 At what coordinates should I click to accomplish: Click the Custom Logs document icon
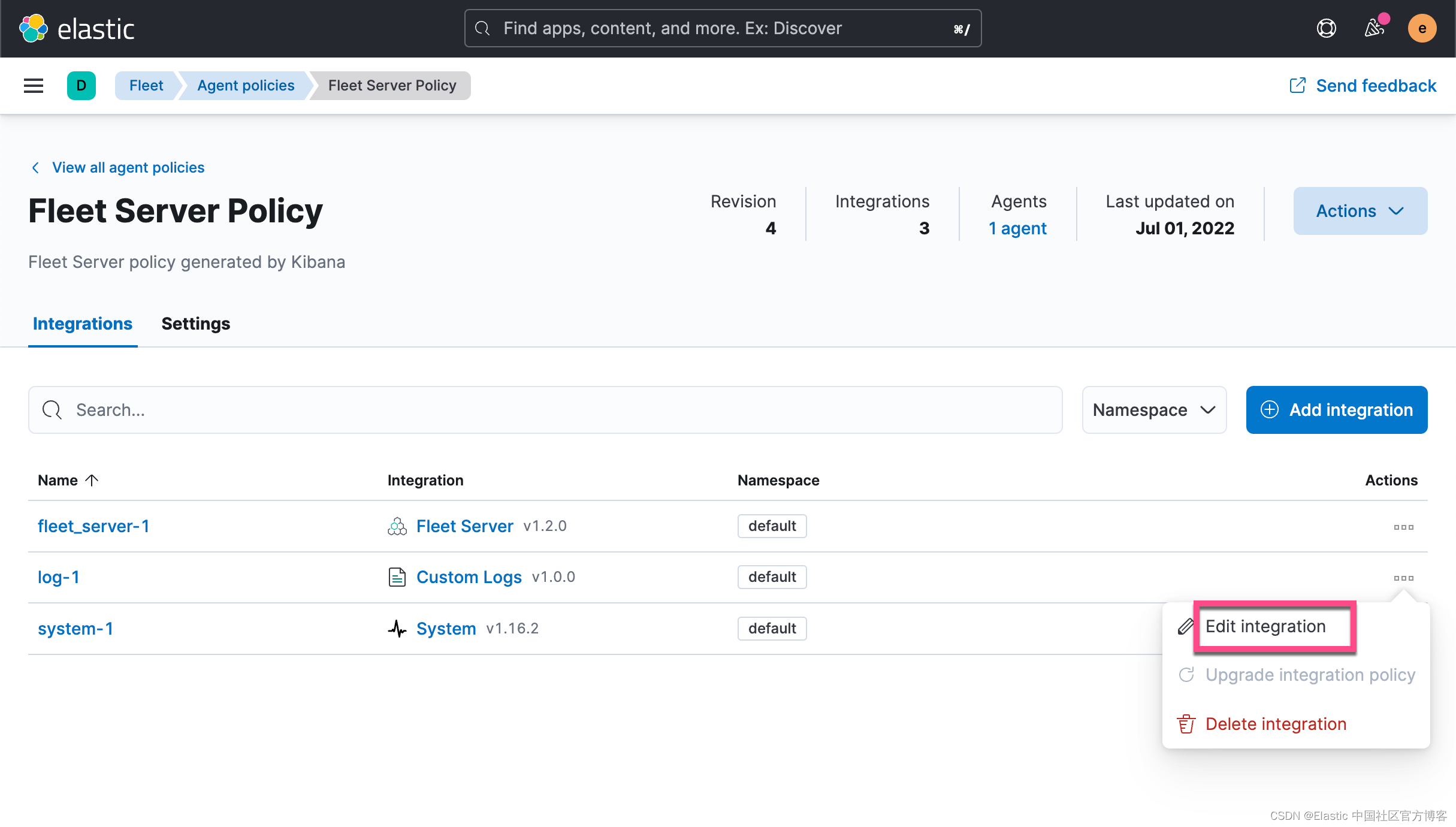(x=397, y=577)
